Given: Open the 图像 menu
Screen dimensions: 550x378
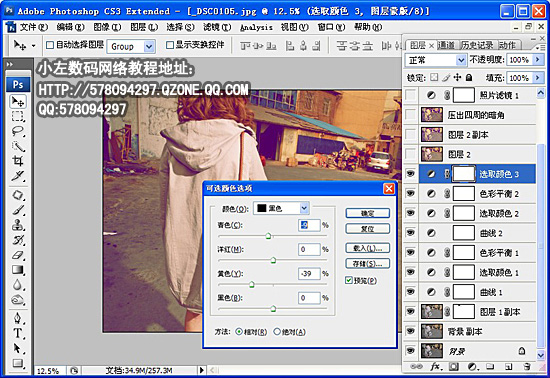Looking at the screenshot, I should click(107, 27).
